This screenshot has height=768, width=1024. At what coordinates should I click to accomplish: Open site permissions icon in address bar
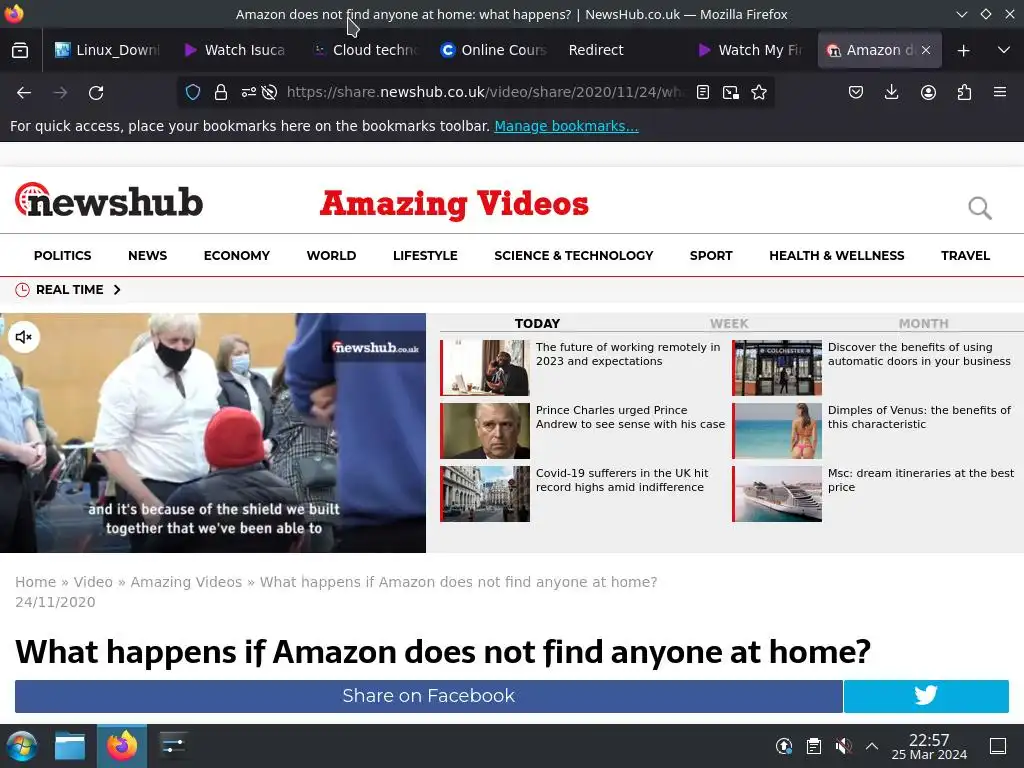tap(248, 93)
